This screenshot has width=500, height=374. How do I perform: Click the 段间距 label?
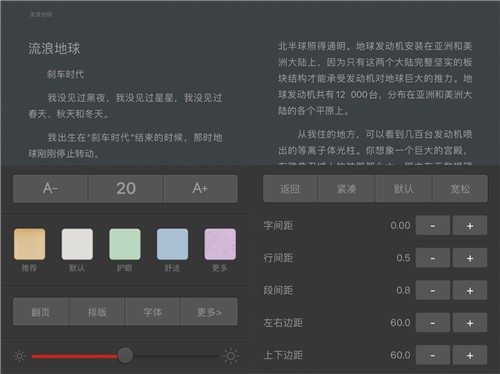coord(278,290)
